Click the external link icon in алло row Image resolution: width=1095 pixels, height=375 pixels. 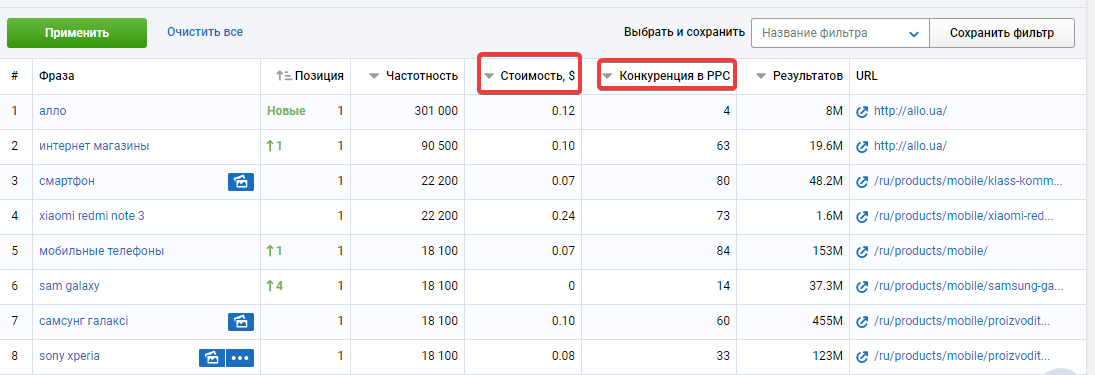862,112
